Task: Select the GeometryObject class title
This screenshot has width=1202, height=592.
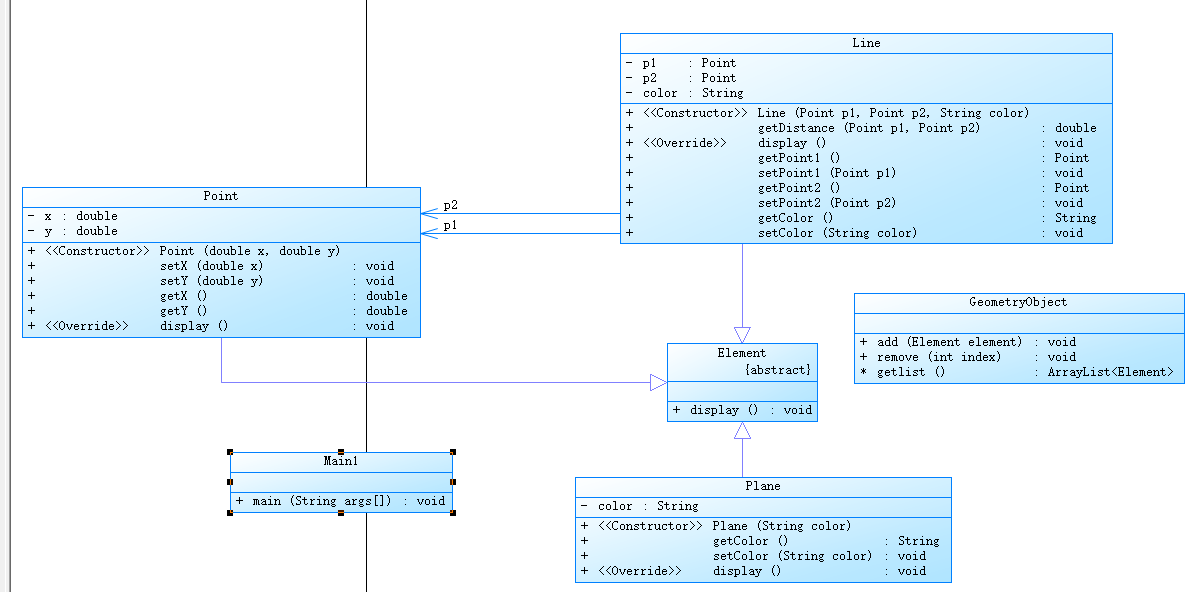Action: pyautogui.click(x=1018, y=302)
